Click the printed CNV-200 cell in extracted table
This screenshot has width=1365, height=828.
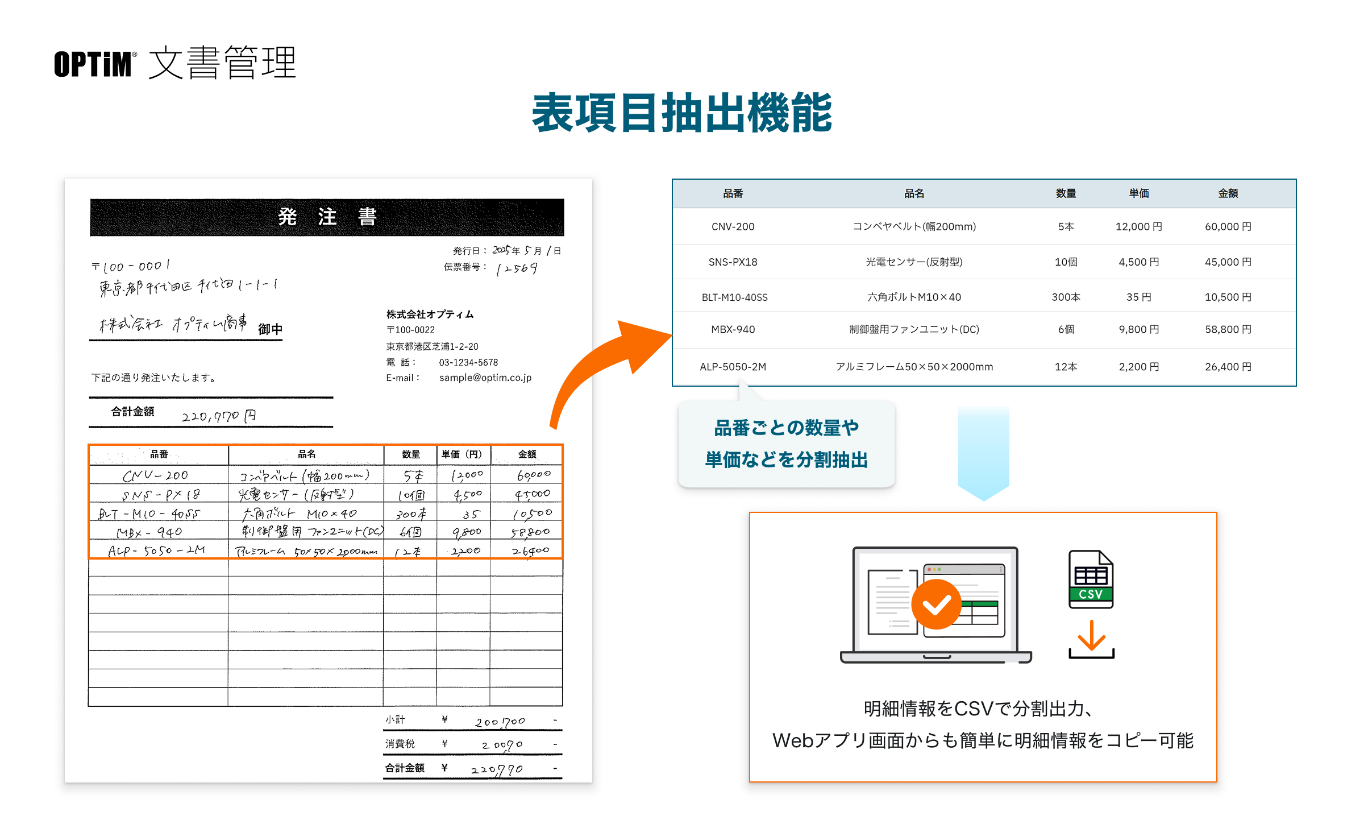pos(732,227)
